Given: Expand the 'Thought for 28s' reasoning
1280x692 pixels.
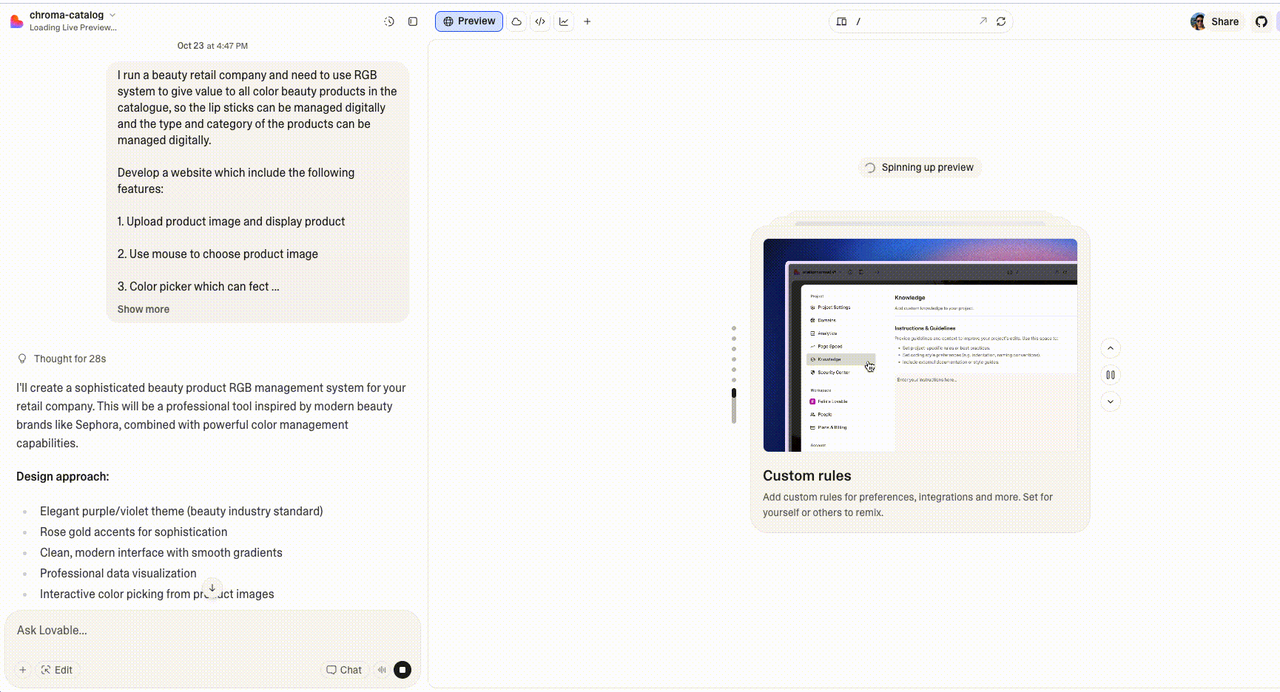Looking at the screenshot, I should 69,358.
